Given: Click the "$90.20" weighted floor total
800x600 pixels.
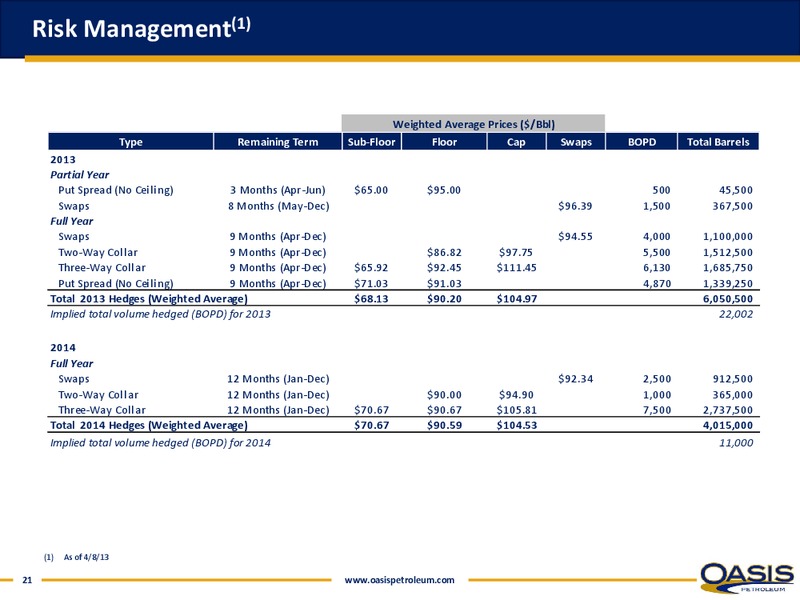Looking at the screenshot, I should coord(444,299).
